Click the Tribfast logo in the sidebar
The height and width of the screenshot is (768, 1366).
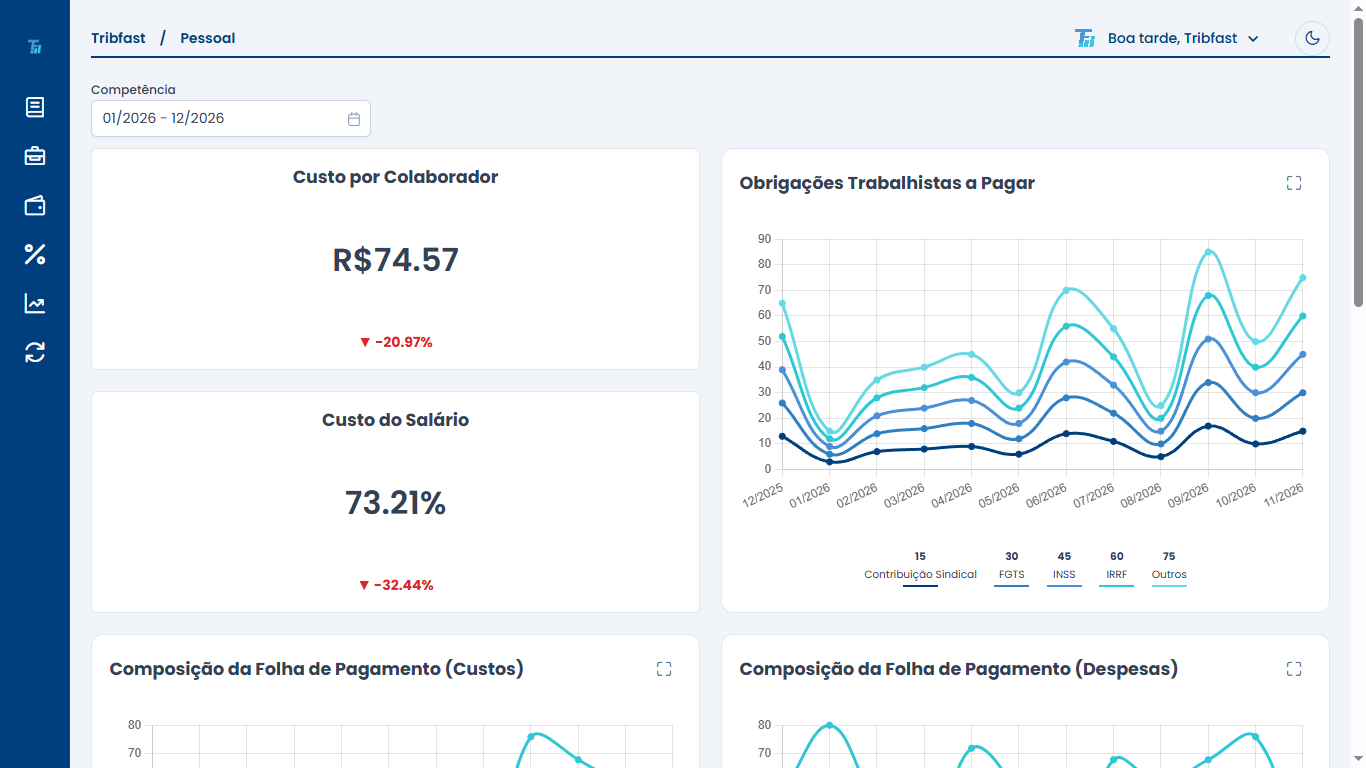click(x=35, y=46)
